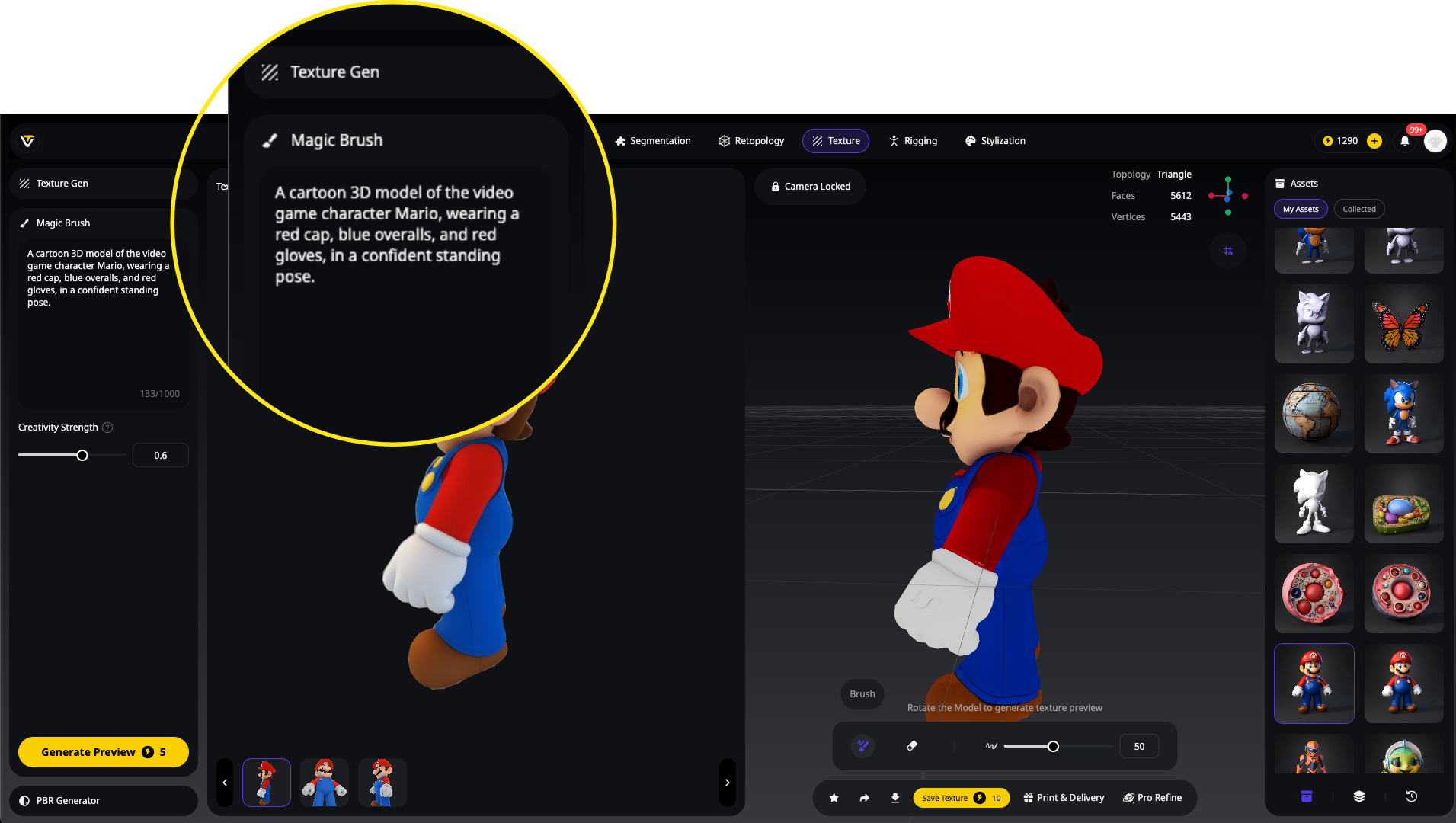The height and width of the screenshot is (823, 1456).
Task: Click the favorite star icon
Action: coord(834,798)
